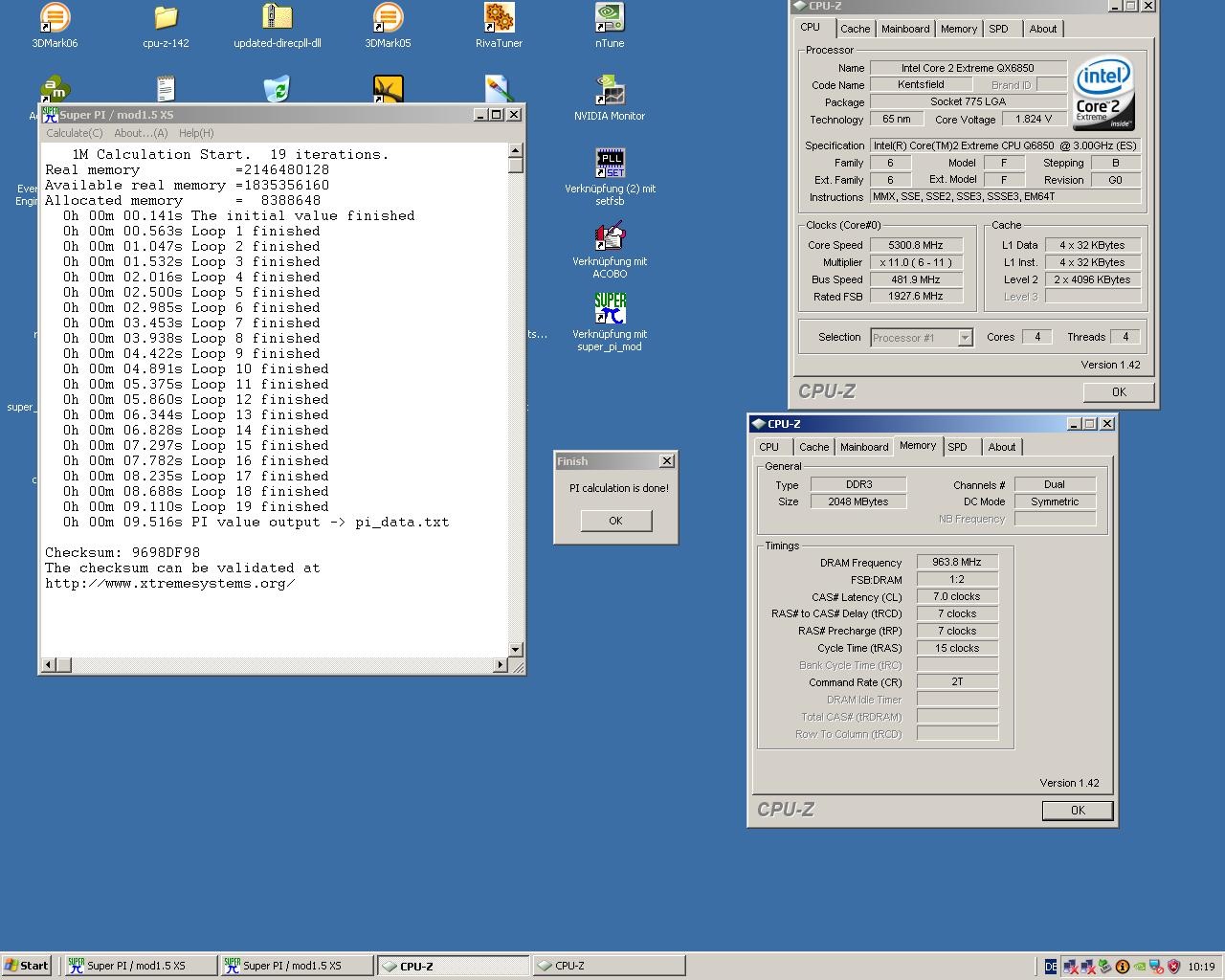The image size is (1225, 980).
Task: Launch RivaTuner from the desktop
Action: point(499,26)
